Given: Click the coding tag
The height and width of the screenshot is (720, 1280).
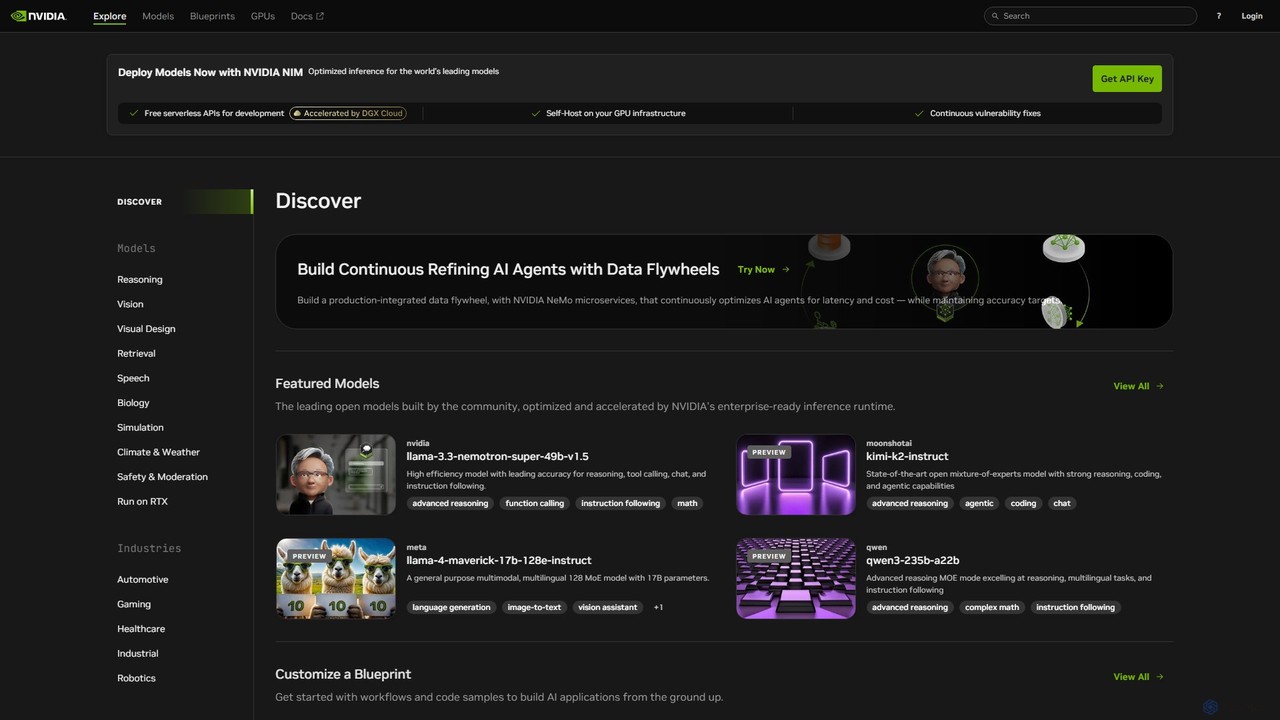Looking at the screenshot, I should 1023,503.
